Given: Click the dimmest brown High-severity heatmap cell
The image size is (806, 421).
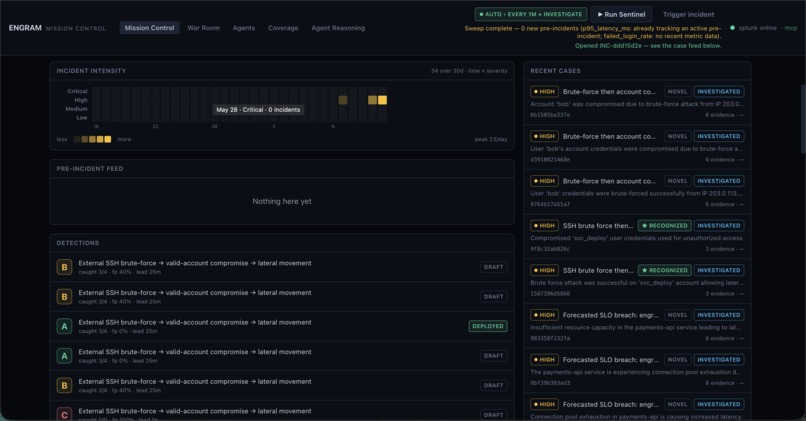Looking at the screenshot, I should pos(343,100).
